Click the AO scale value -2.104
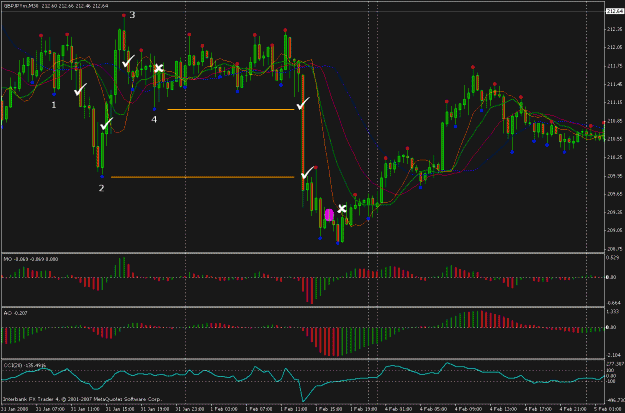 coord(613,355)
